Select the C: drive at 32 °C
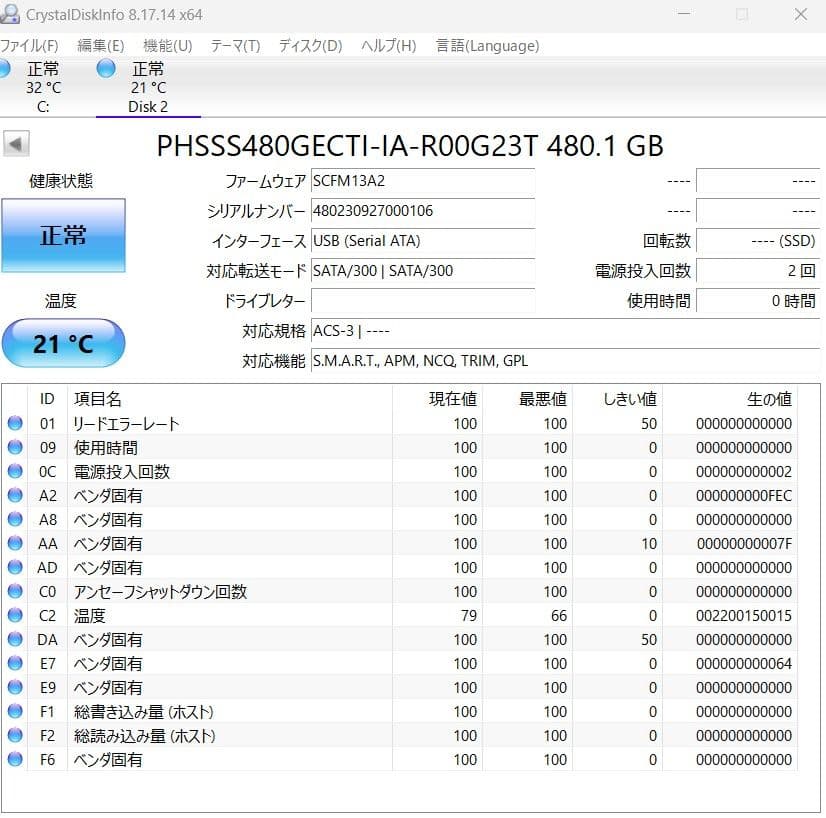826x818 pixels. tap(42, 87)
